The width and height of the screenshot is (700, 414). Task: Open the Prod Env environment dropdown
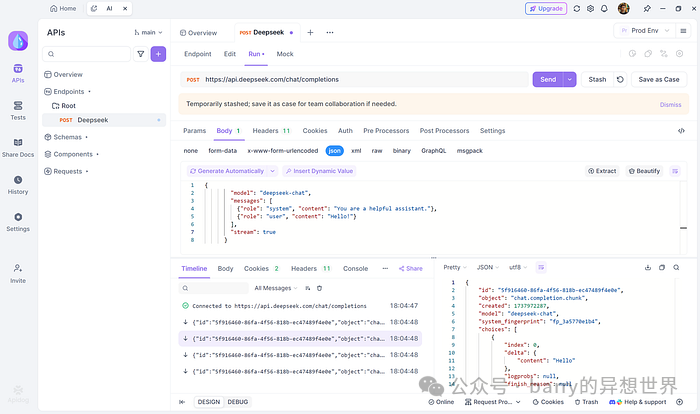pos(645,31)
